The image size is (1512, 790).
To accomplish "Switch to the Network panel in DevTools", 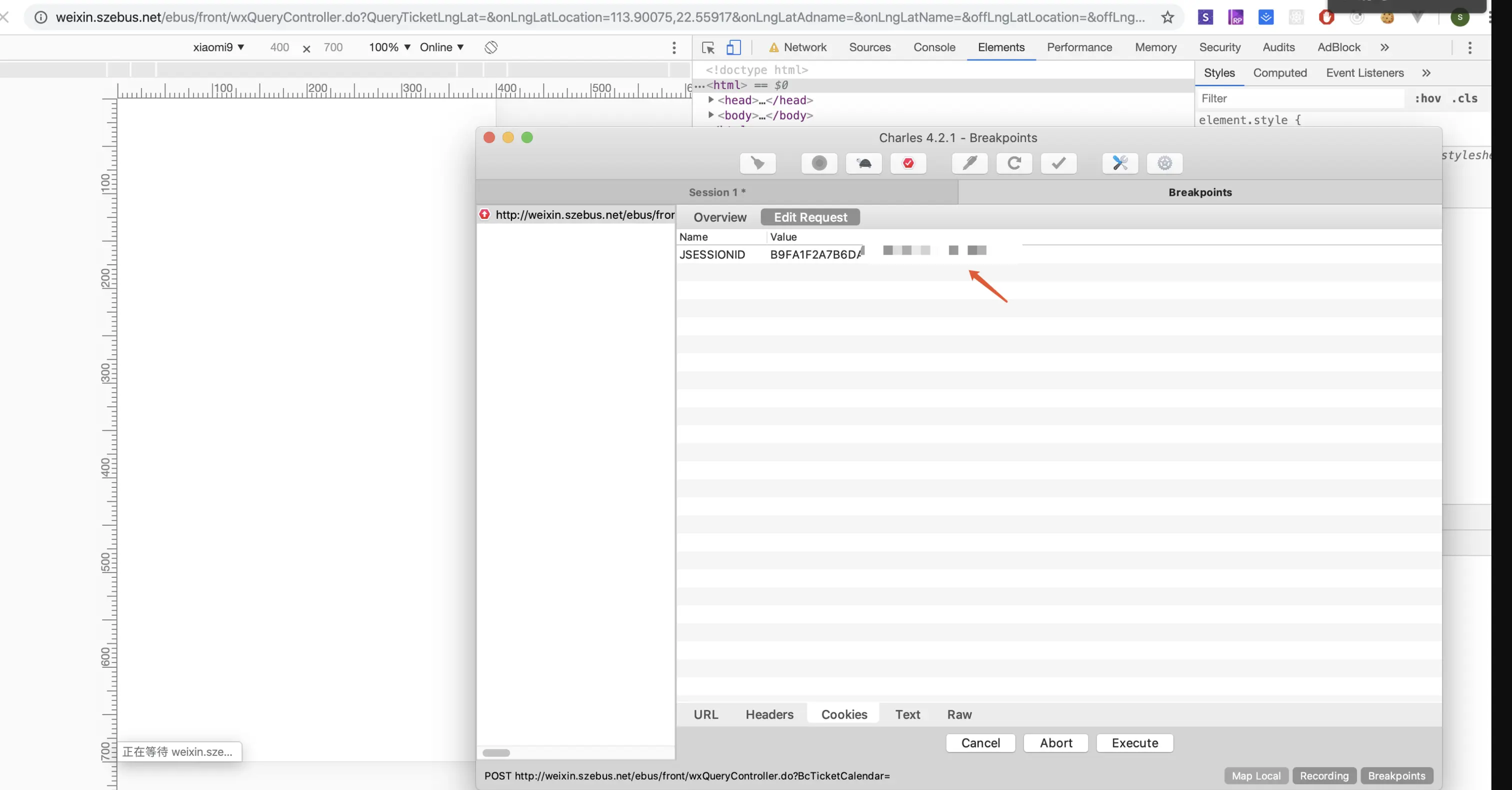I will tap(797, 47).
